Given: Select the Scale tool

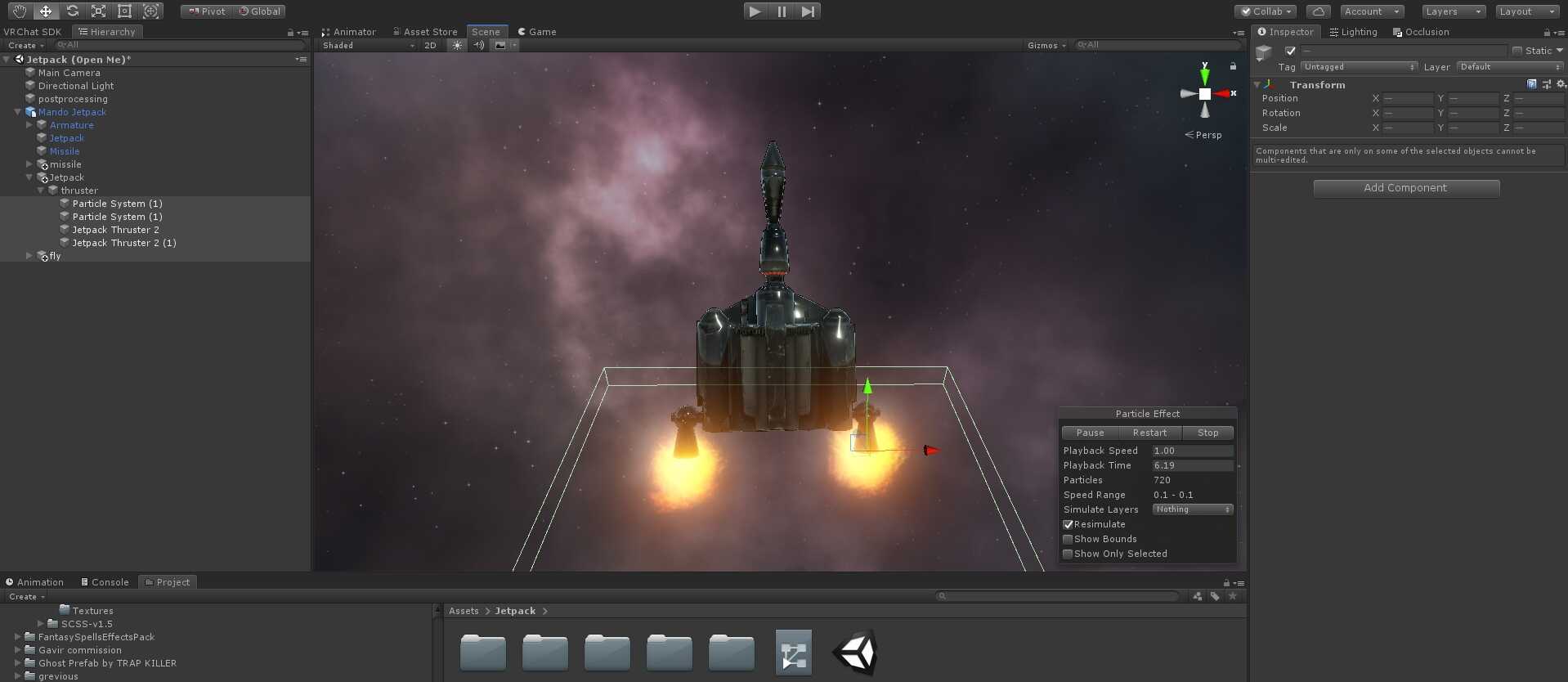Looking at the screenshot, I should coord(98,11).
